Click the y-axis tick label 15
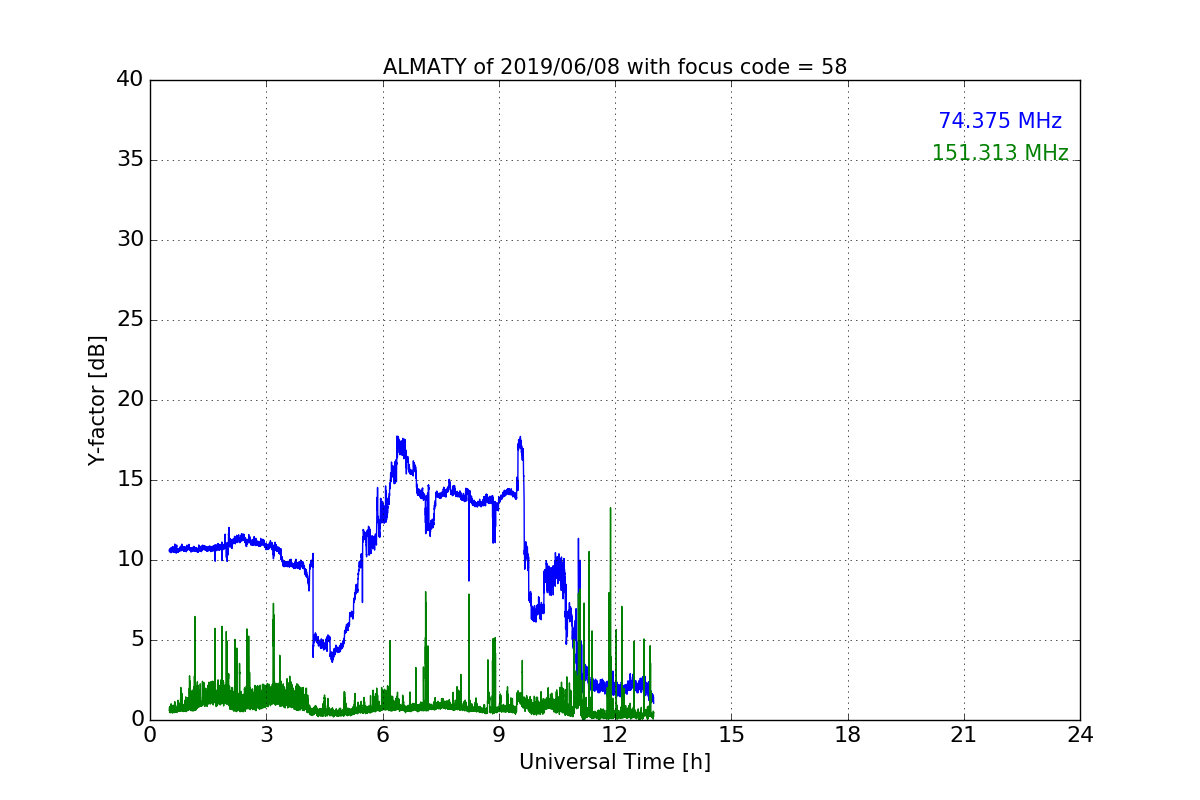 130,480
